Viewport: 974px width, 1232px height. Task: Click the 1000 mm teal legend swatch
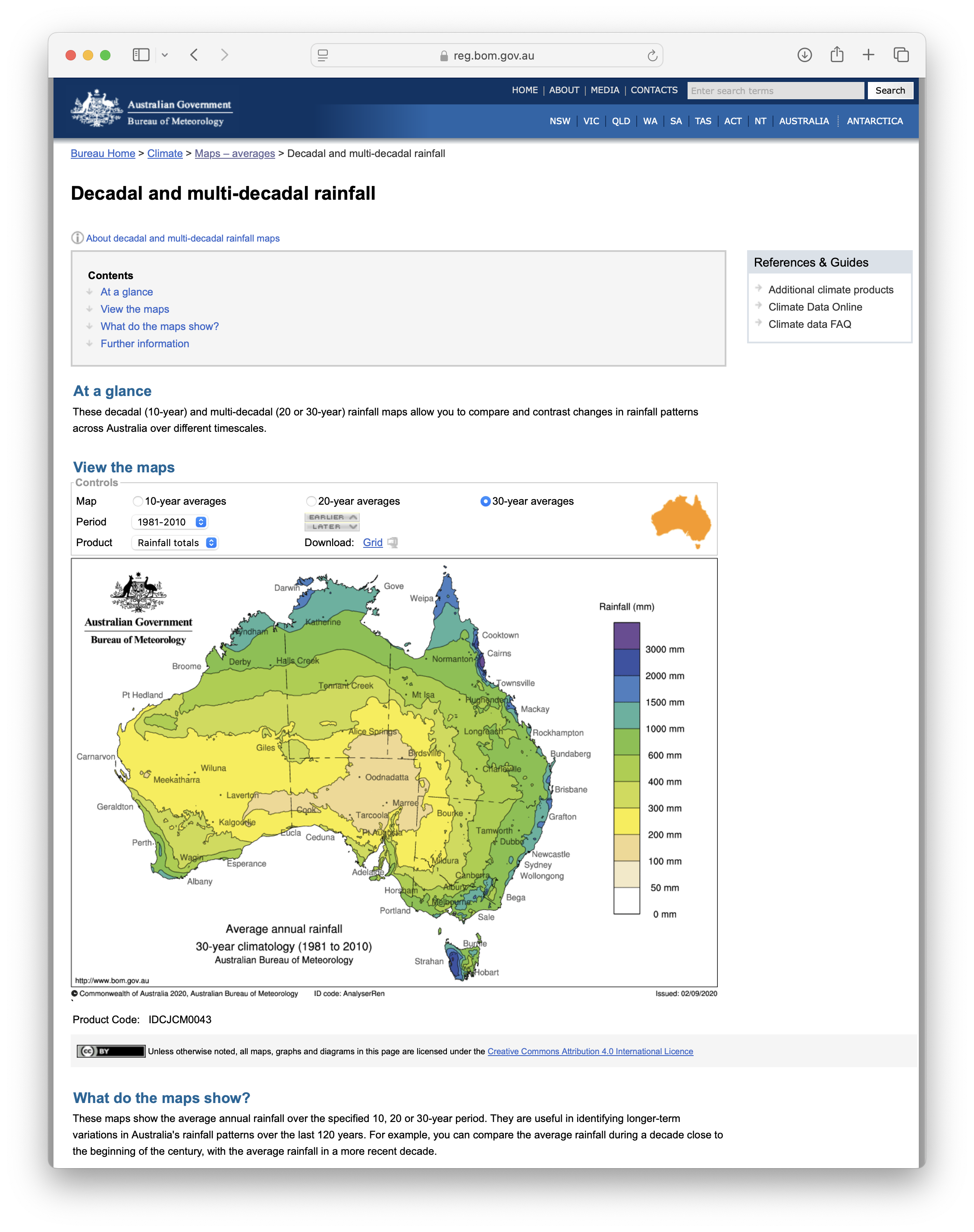(x=627, y=715)
